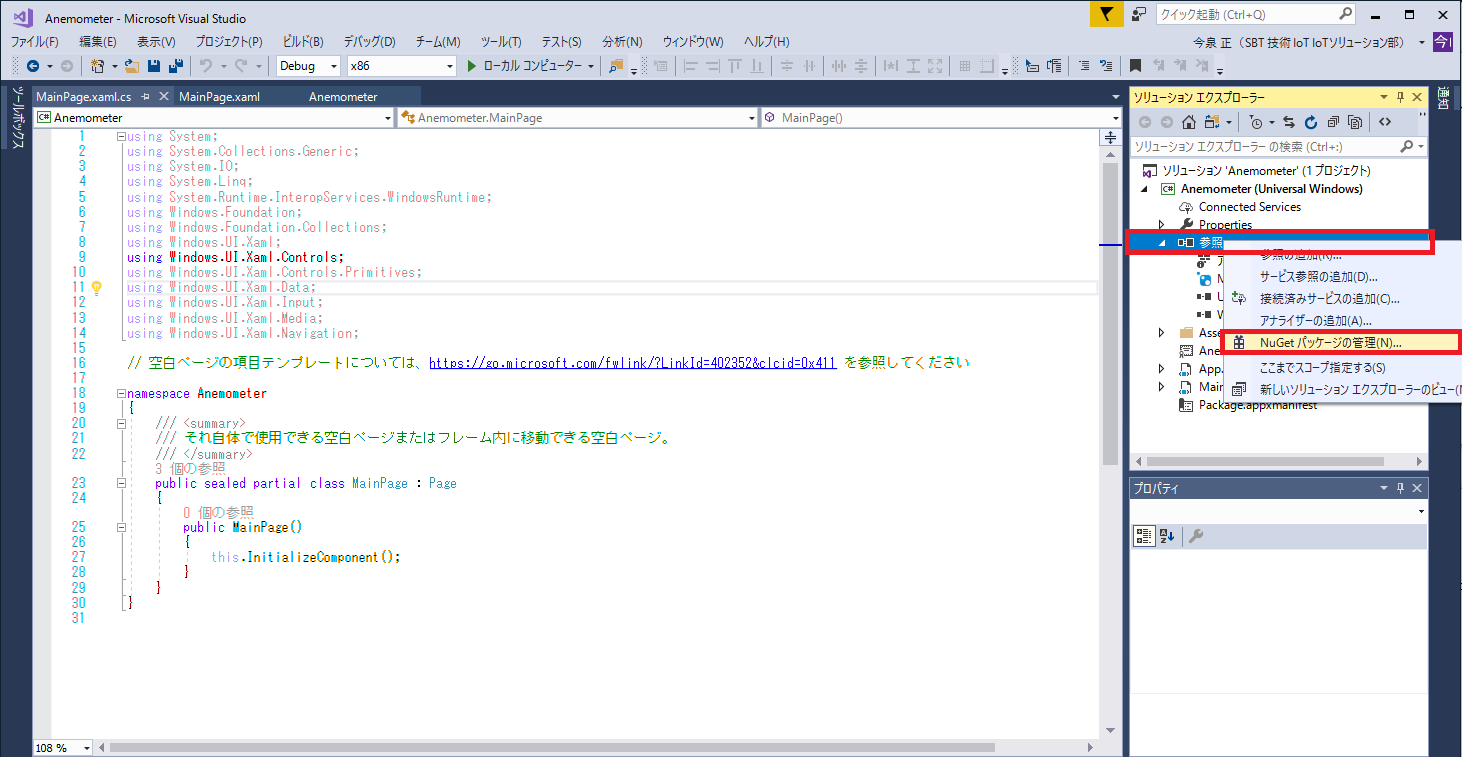
Task: Open the ビルド(B) menu
Action: [303, 41]
